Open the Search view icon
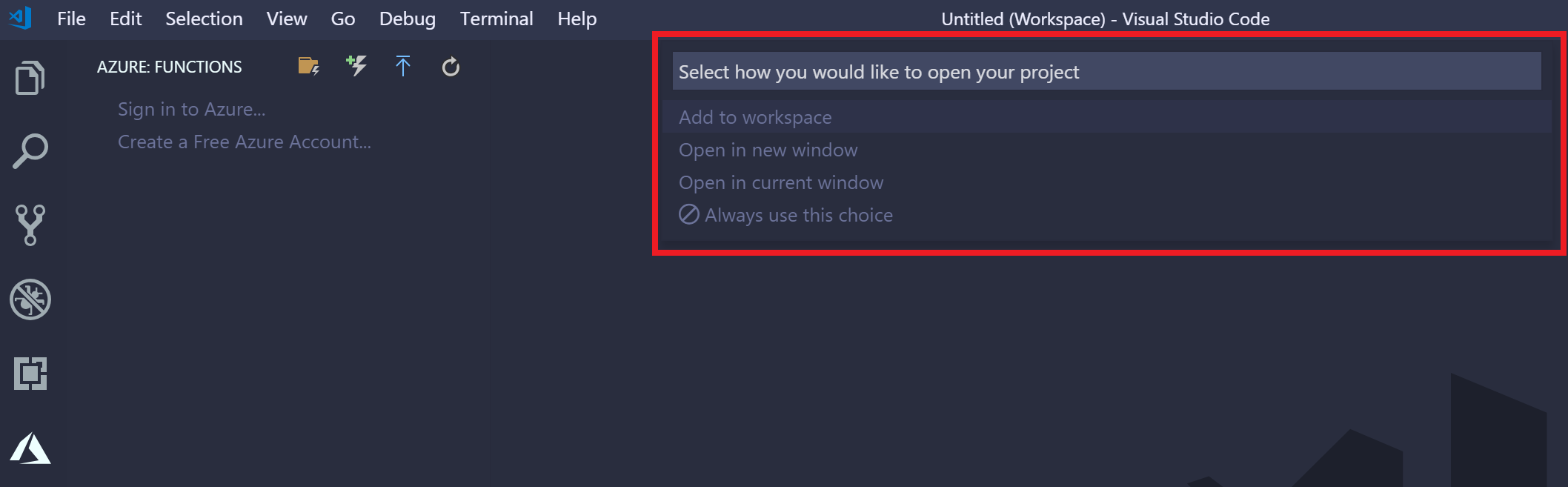This screenshot has height=487, width=1568. coord(30,151)
